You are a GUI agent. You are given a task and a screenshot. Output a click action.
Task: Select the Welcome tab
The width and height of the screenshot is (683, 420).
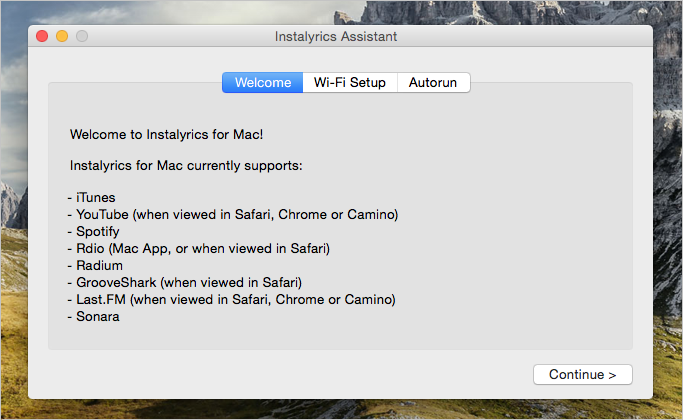pos(262,82)
